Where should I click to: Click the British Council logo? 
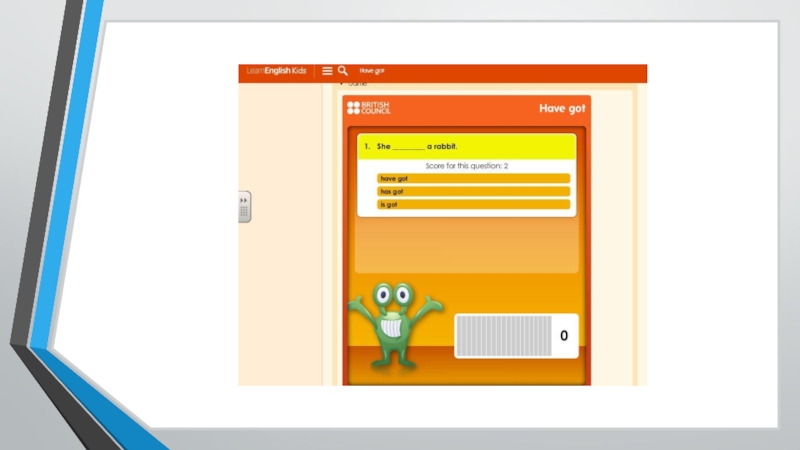click(368, 108)
